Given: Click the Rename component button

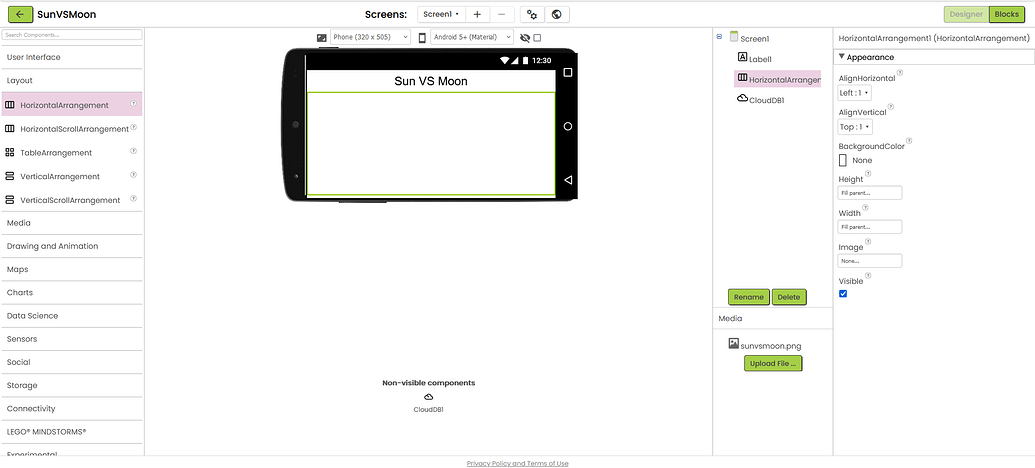Looking at the screenshot, I should (x=748, y=297).
